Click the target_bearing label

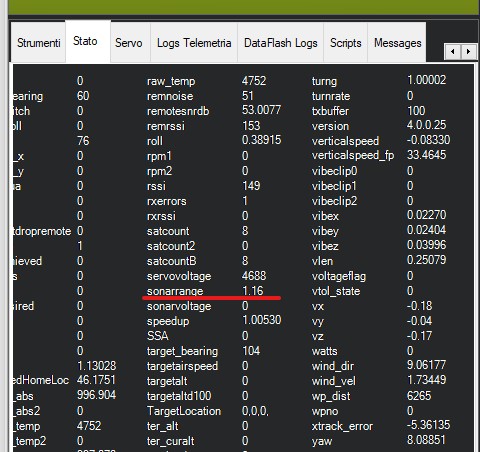click(x=182, y=351)
